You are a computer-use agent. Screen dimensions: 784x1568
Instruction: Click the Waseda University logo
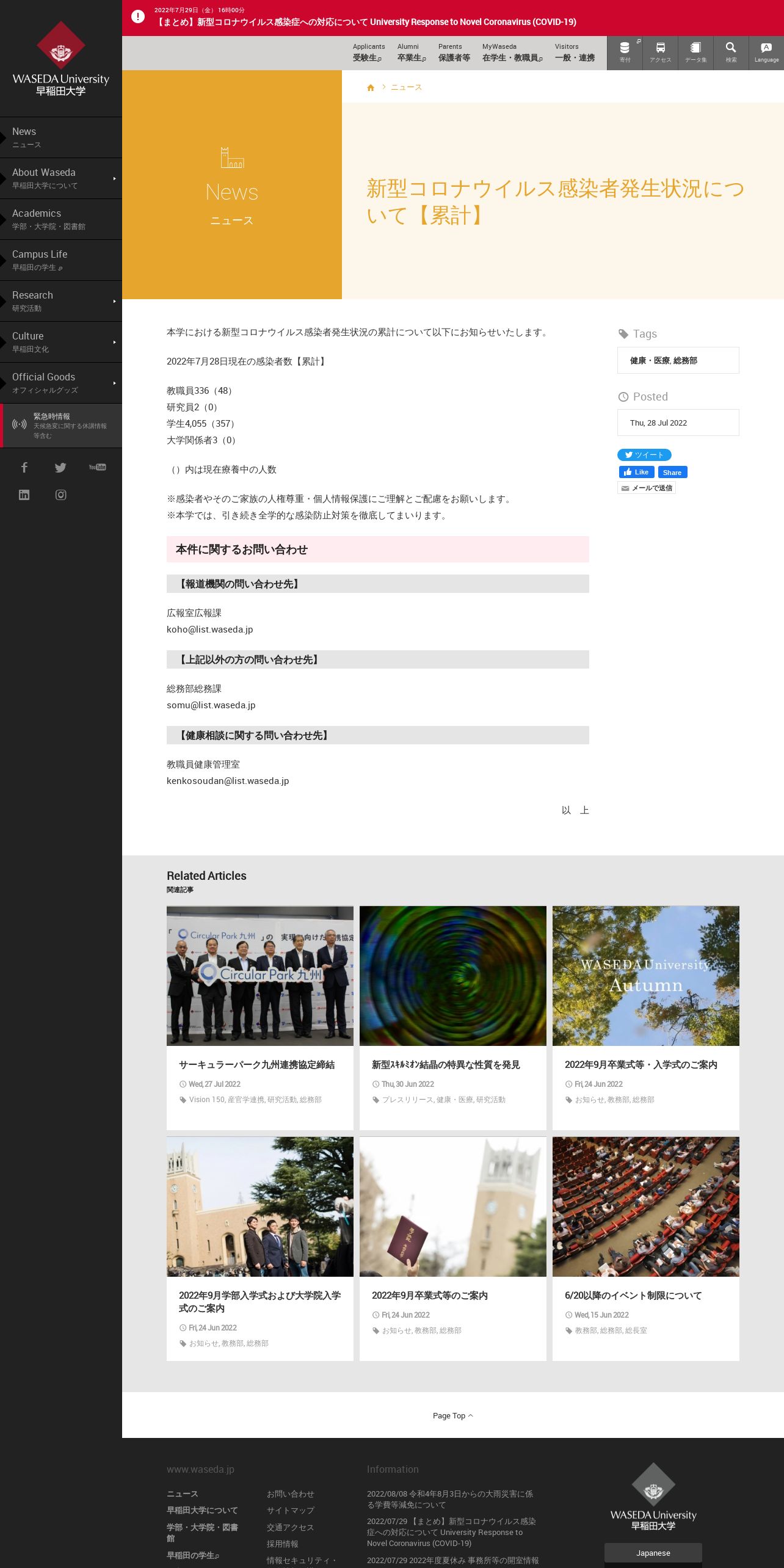click(61, 59)
